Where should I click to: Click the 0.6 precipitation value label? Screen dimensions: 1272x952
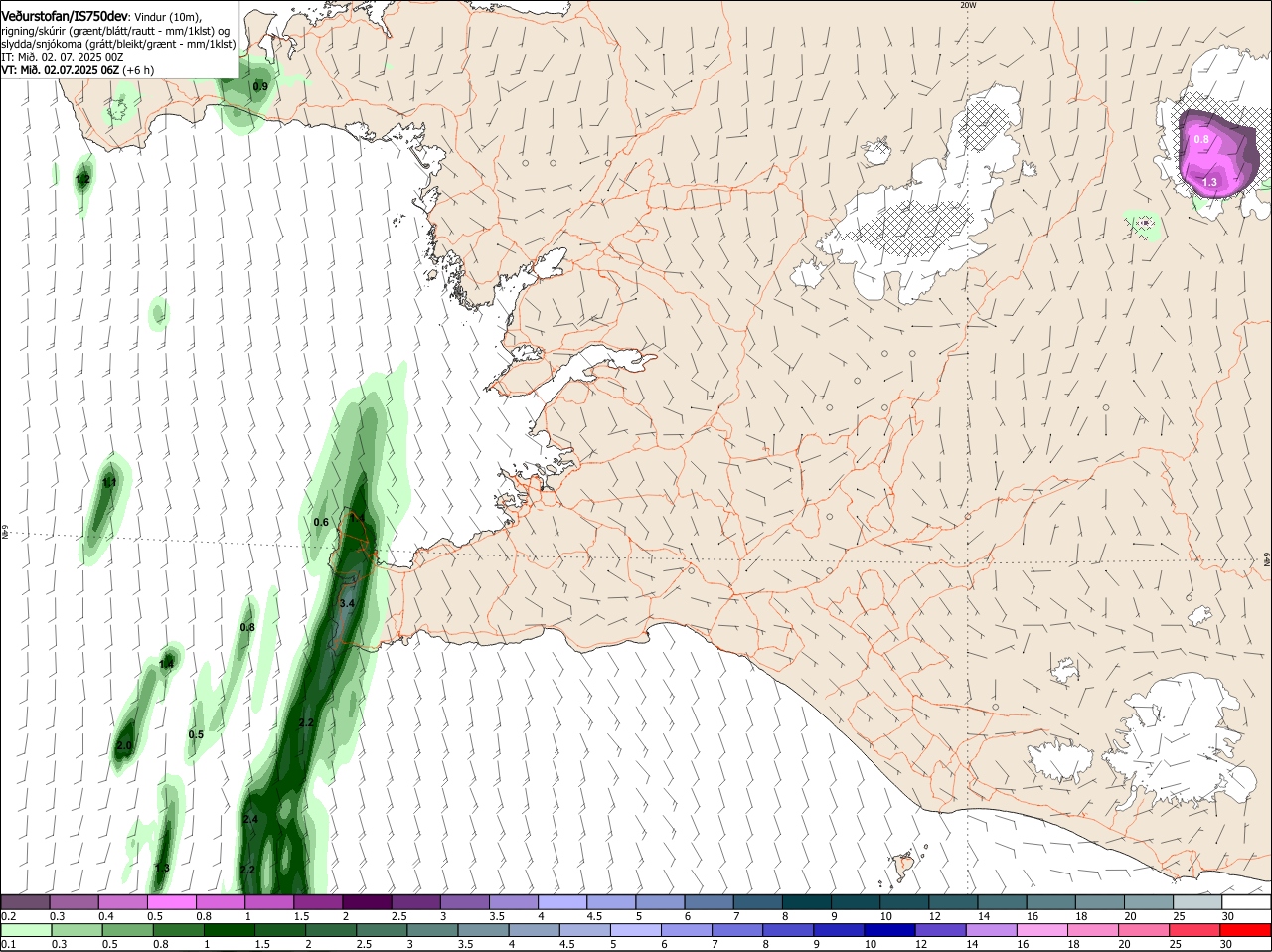[x=321, y=522]
